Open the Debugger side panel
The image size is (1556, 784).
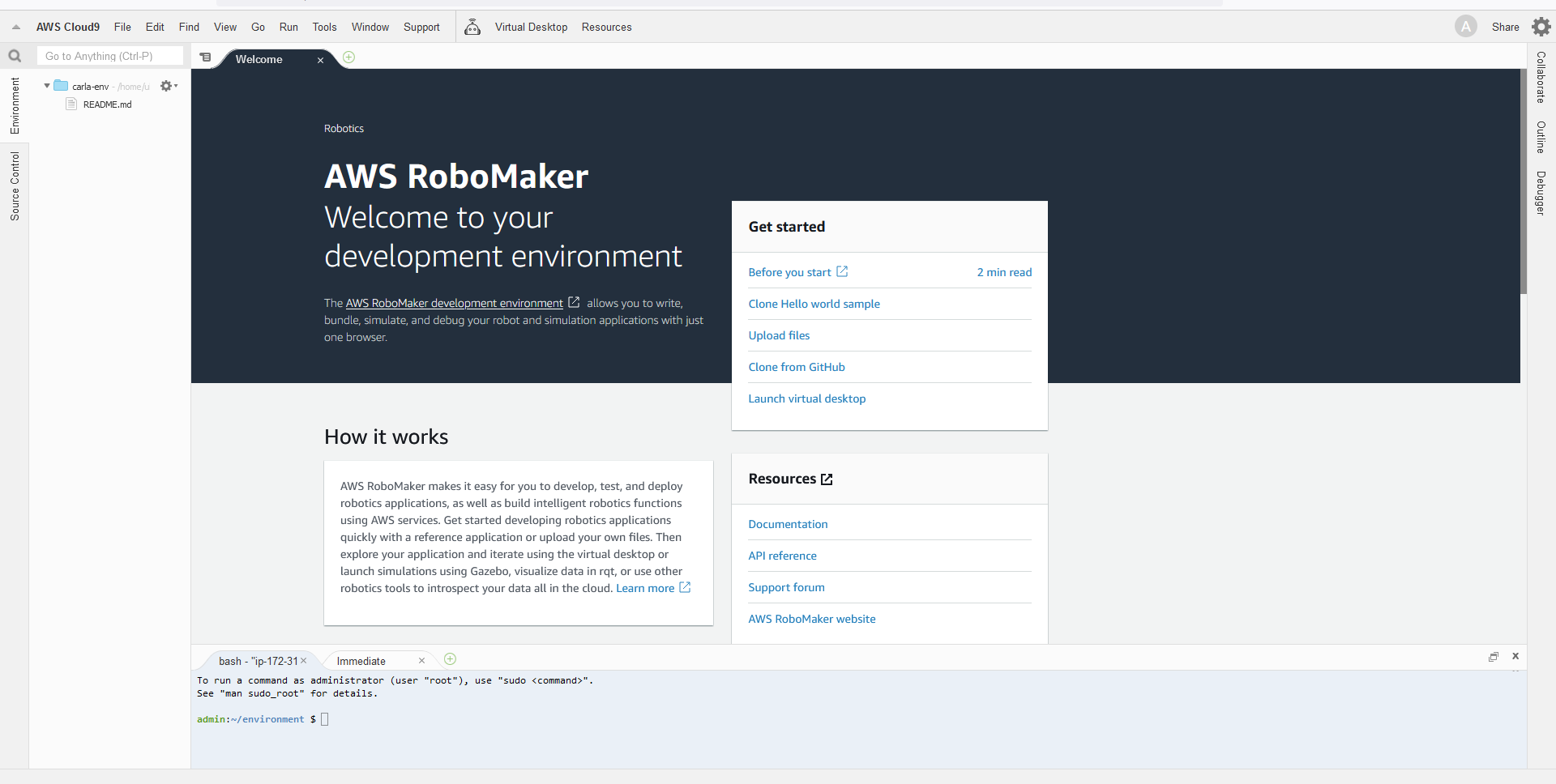pos(1541,193)
